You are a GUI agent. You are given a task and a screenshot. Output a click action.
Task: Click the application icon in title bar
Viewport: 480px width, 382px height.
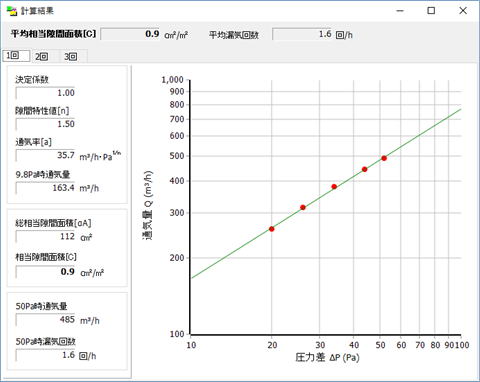(12, 11)
